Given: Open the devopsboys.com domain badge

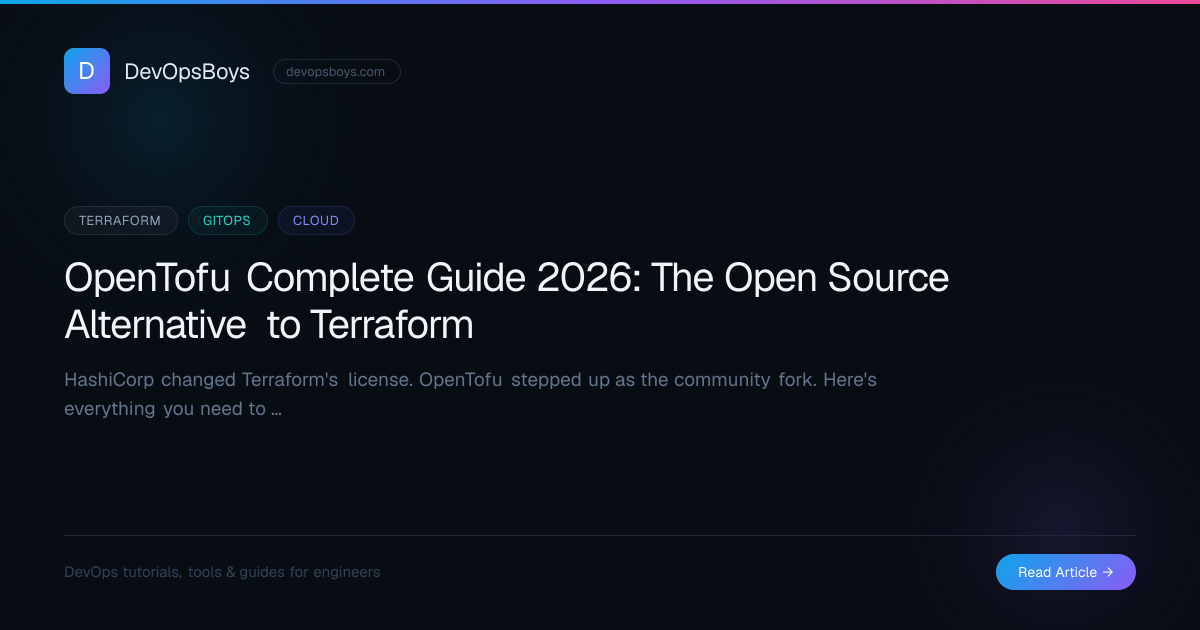Looking at the screenshot, I should pos(336,72).
